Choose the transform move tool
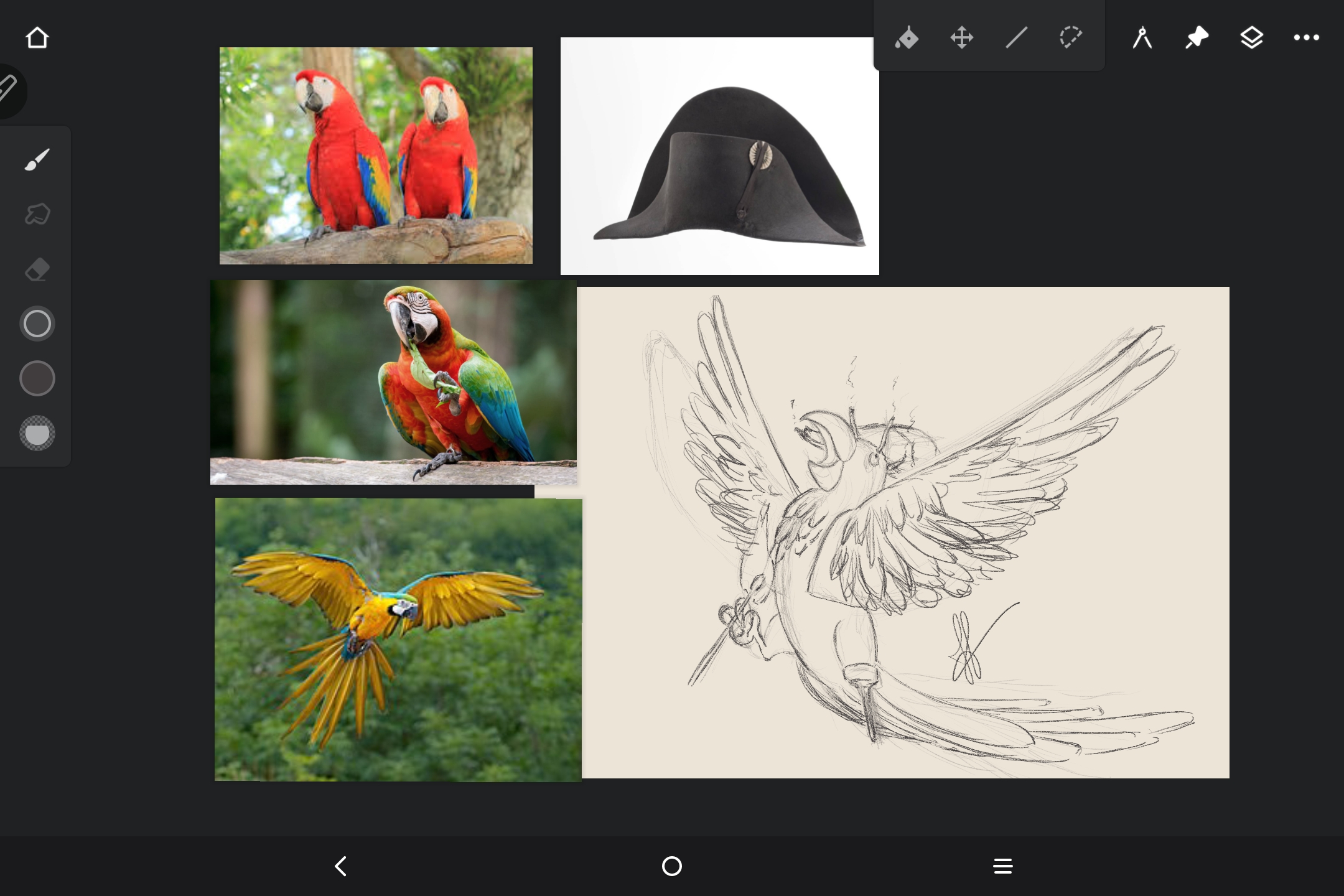 click(961, 38)
